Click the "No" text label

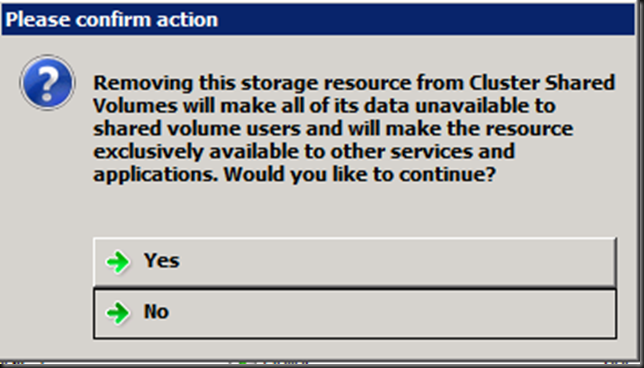[x=156, y=312]
